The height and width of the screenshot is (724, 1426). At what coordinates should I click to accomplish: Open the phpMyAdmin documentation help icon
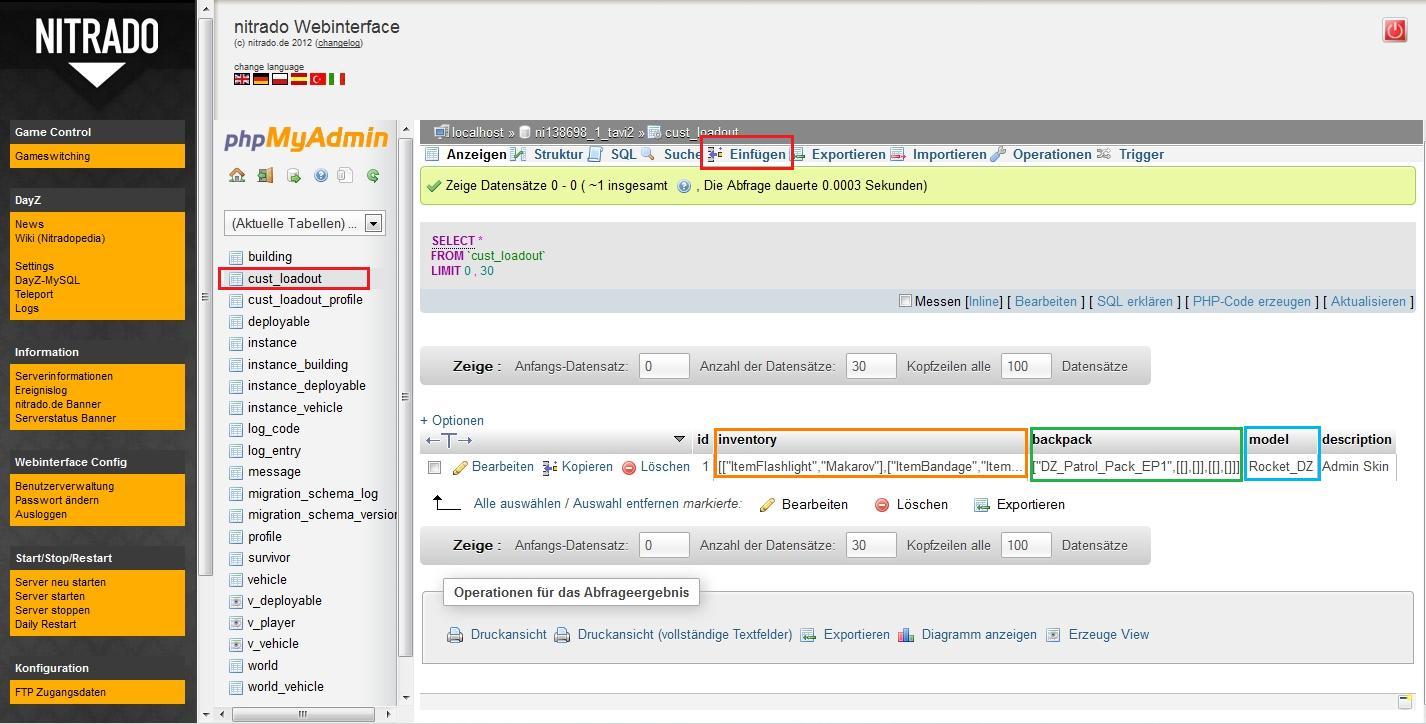pos(321,175)
